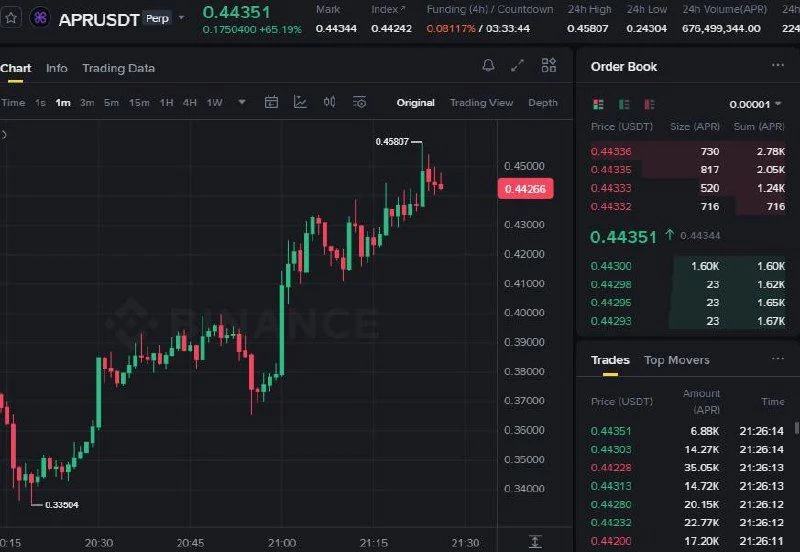Viewport: 800px width, 552px height.
Task: Click ask price 0.44332 row
Action: coord(687,206)
